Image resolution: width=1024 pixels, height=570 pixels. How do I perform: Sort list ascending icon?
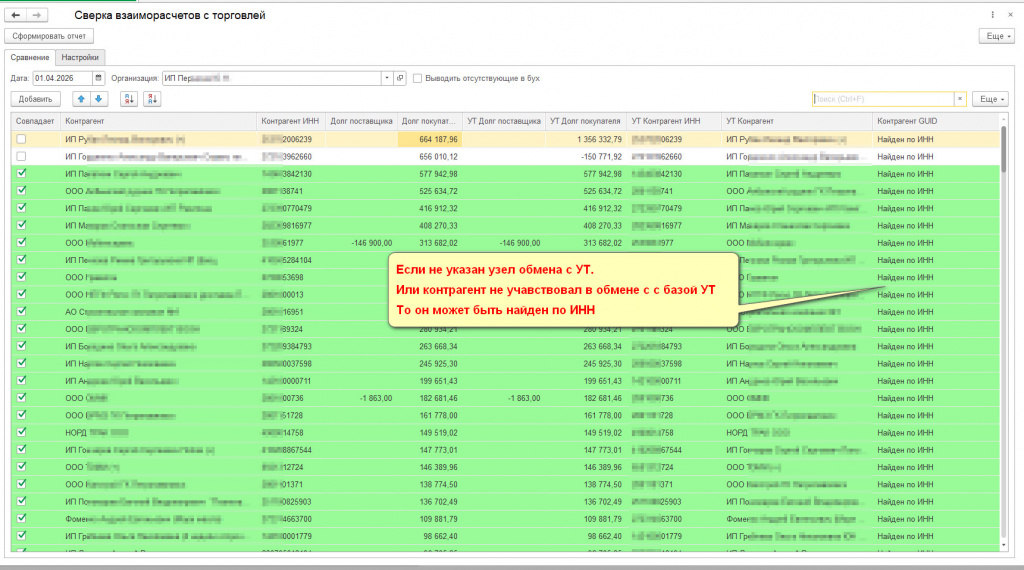coord(129,99)
